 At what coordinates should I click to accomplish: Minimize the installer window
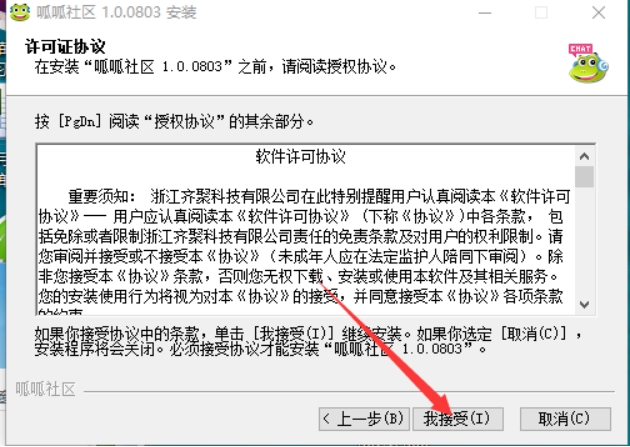click(x=485, y=13)
